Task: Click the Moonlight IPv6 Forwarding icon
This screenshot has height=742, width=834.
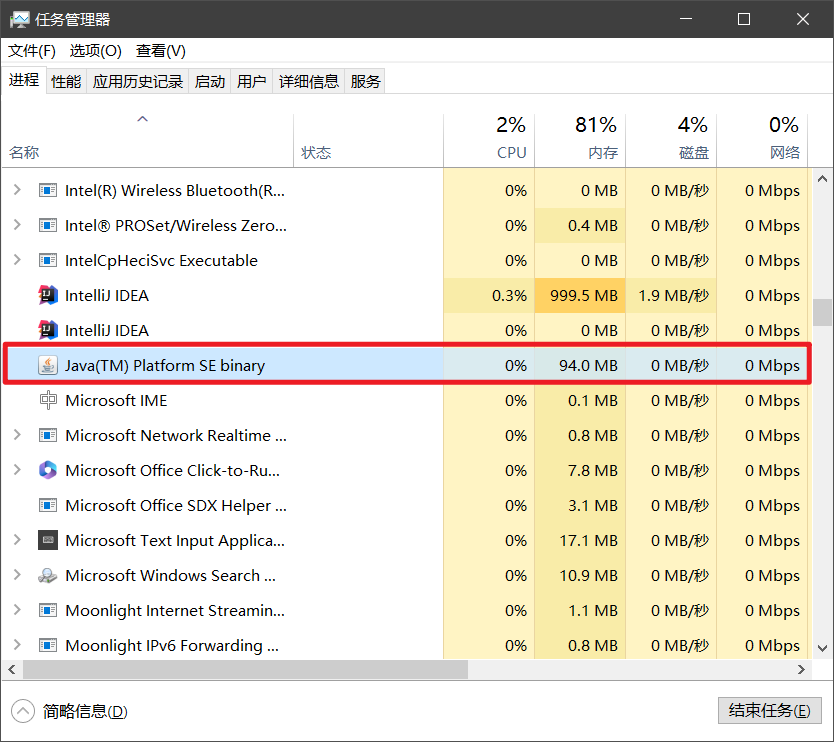Action: [x=48, y=645]
